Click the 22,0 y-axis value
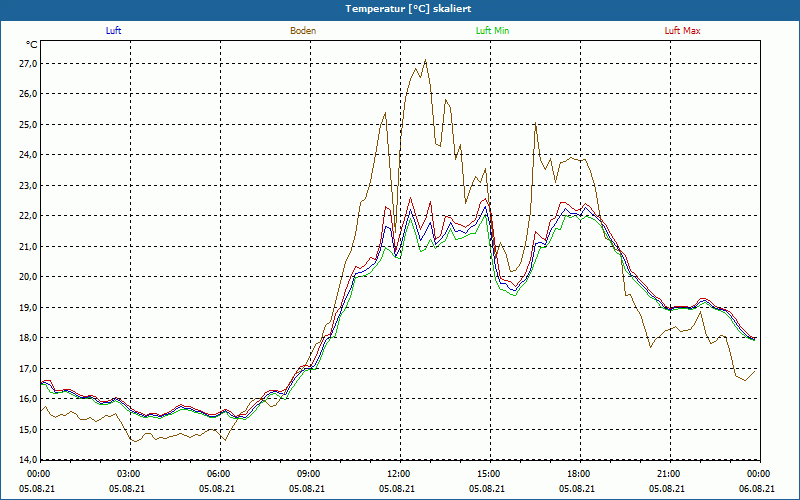This screenshot has height=500, width=800. [28, 216]
